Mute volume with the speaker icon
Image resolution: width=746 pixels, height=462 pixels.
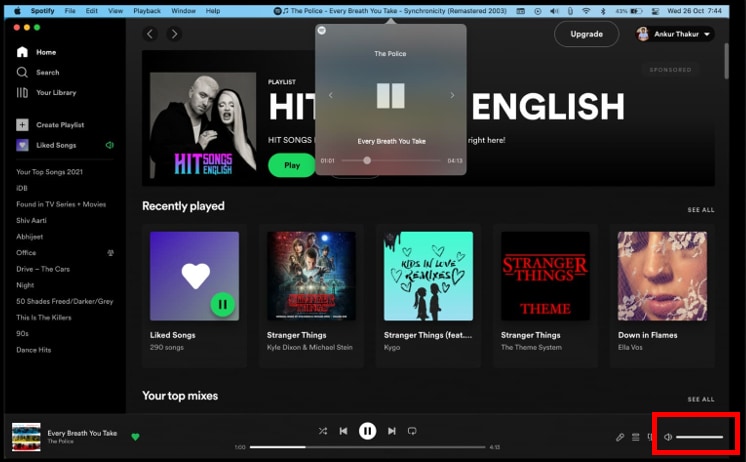coord(668,437)
